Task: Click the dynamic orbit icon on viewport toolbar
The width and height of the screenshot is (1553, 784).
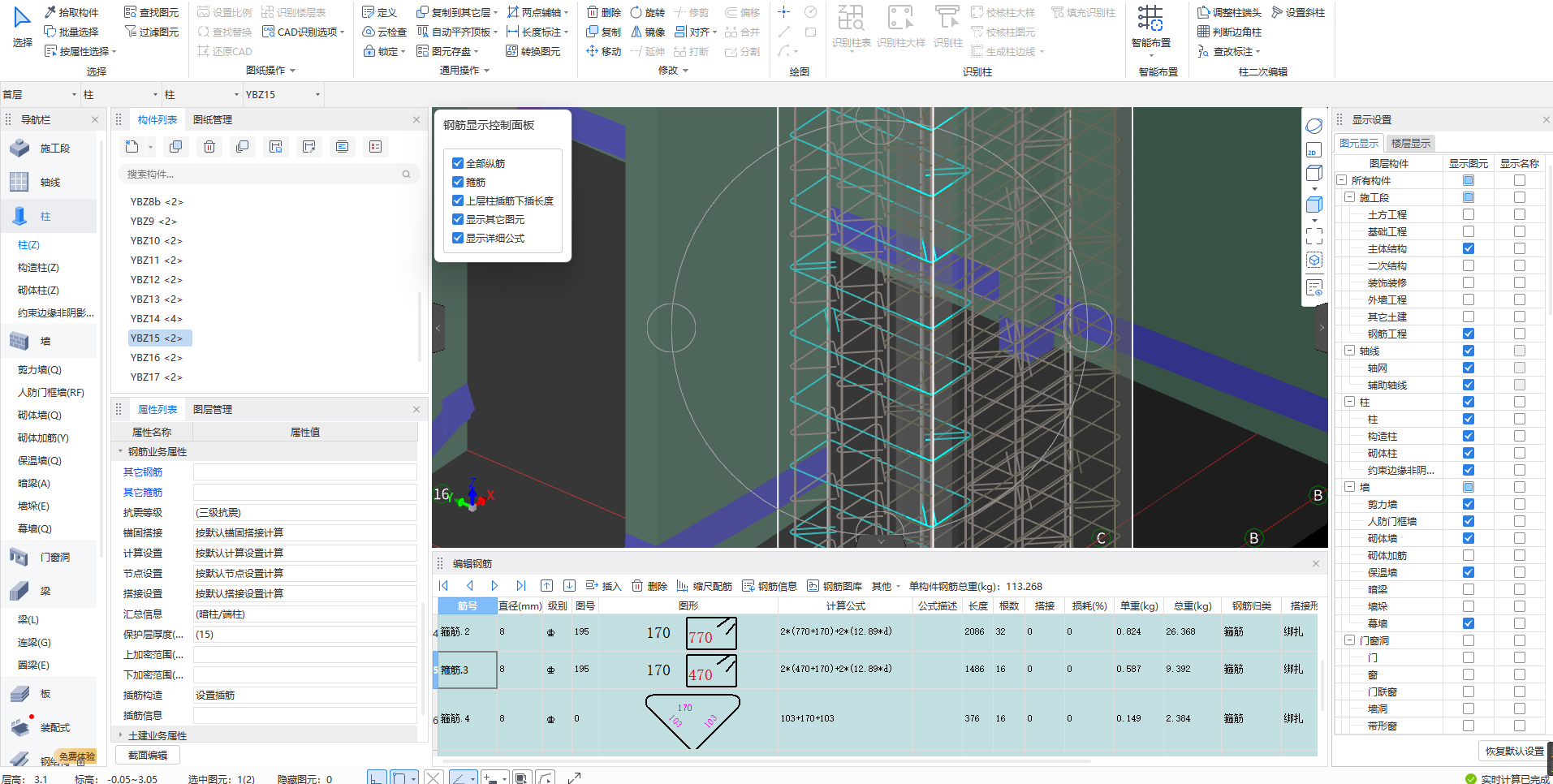Action: click(1314, 127)
